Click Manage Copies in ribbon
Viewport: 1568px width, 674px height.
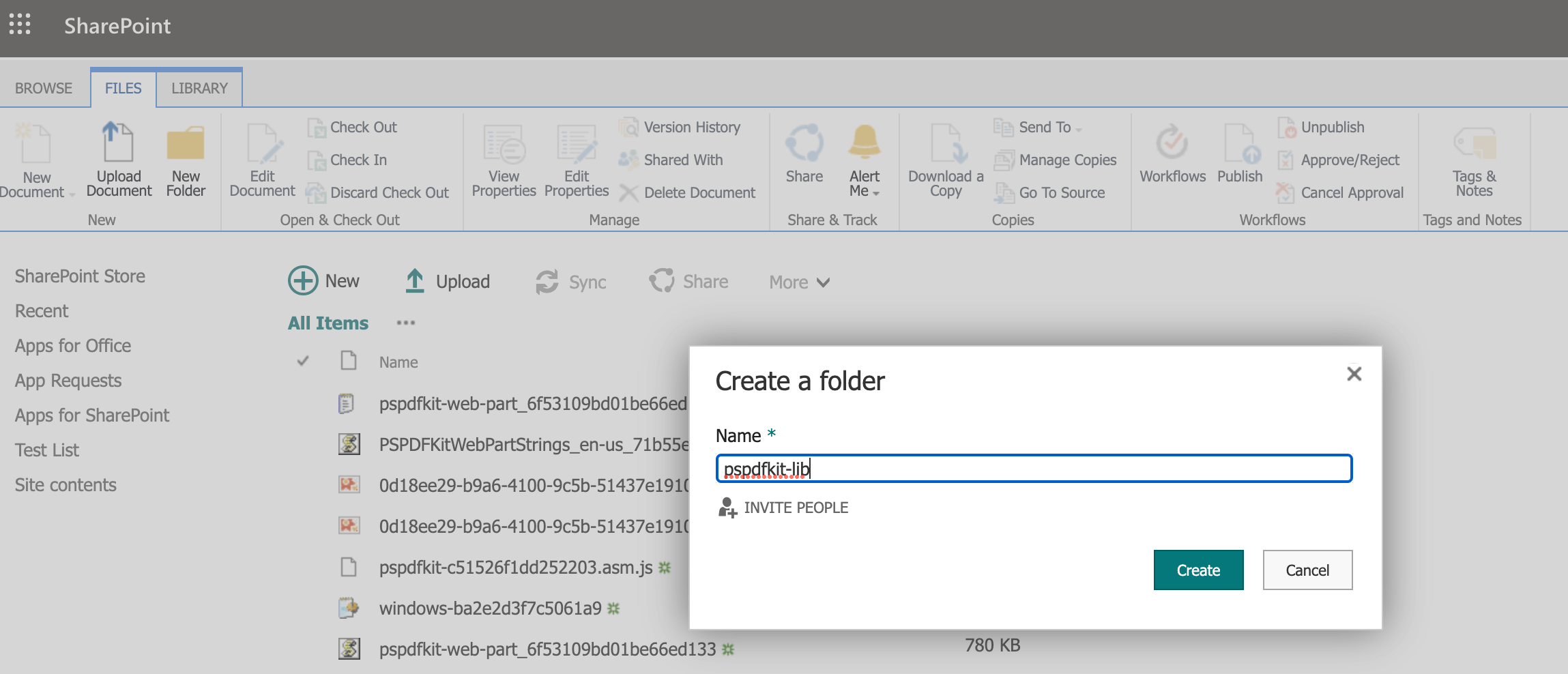[x=1056, y=160]
